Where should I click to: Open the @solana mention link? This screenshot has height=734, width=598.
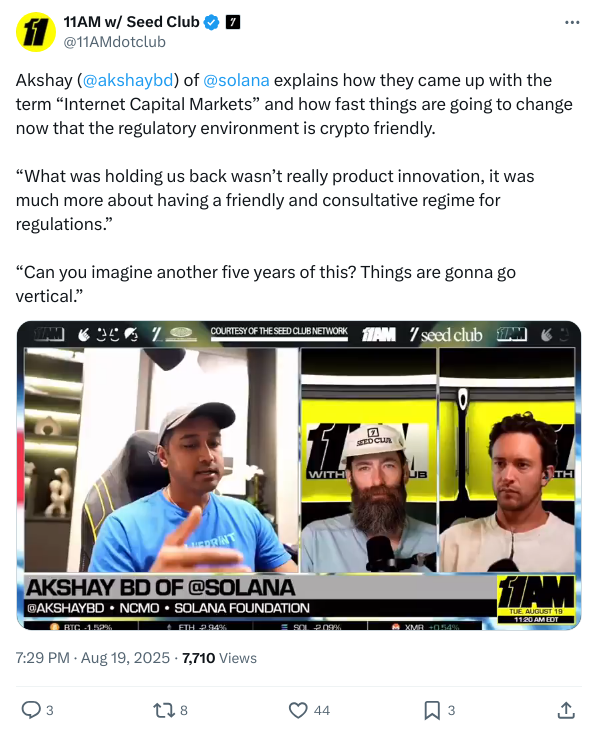click(236, 80)
